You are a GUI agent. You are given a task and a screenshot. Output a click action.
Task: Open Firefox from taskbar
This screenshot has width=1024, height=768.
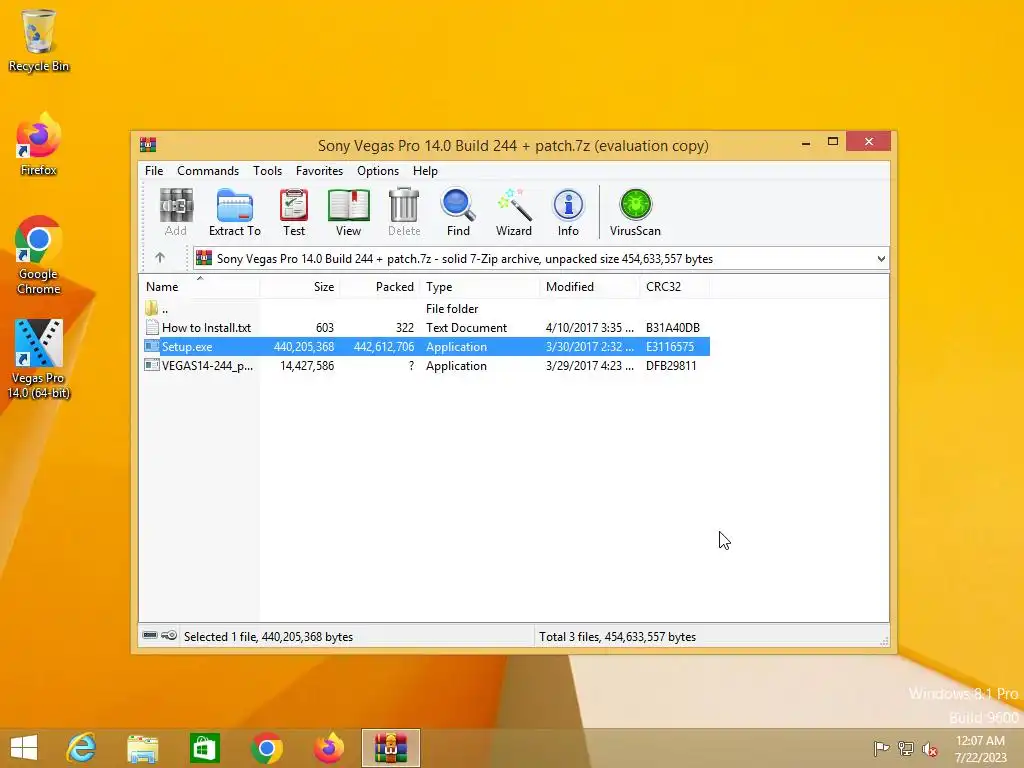click(328, 748)
